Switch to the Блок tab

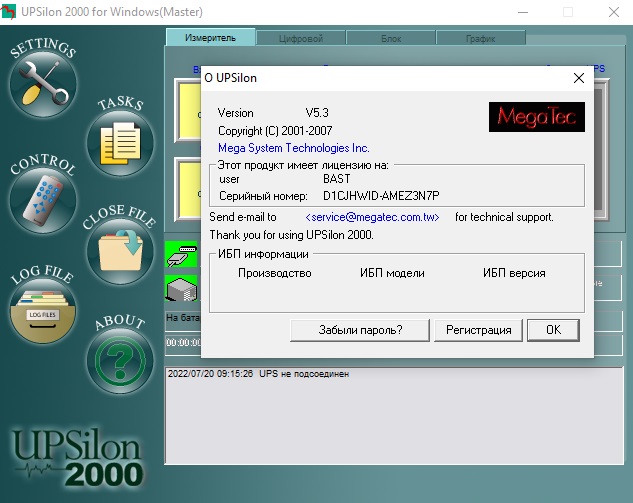pos(391,39)
